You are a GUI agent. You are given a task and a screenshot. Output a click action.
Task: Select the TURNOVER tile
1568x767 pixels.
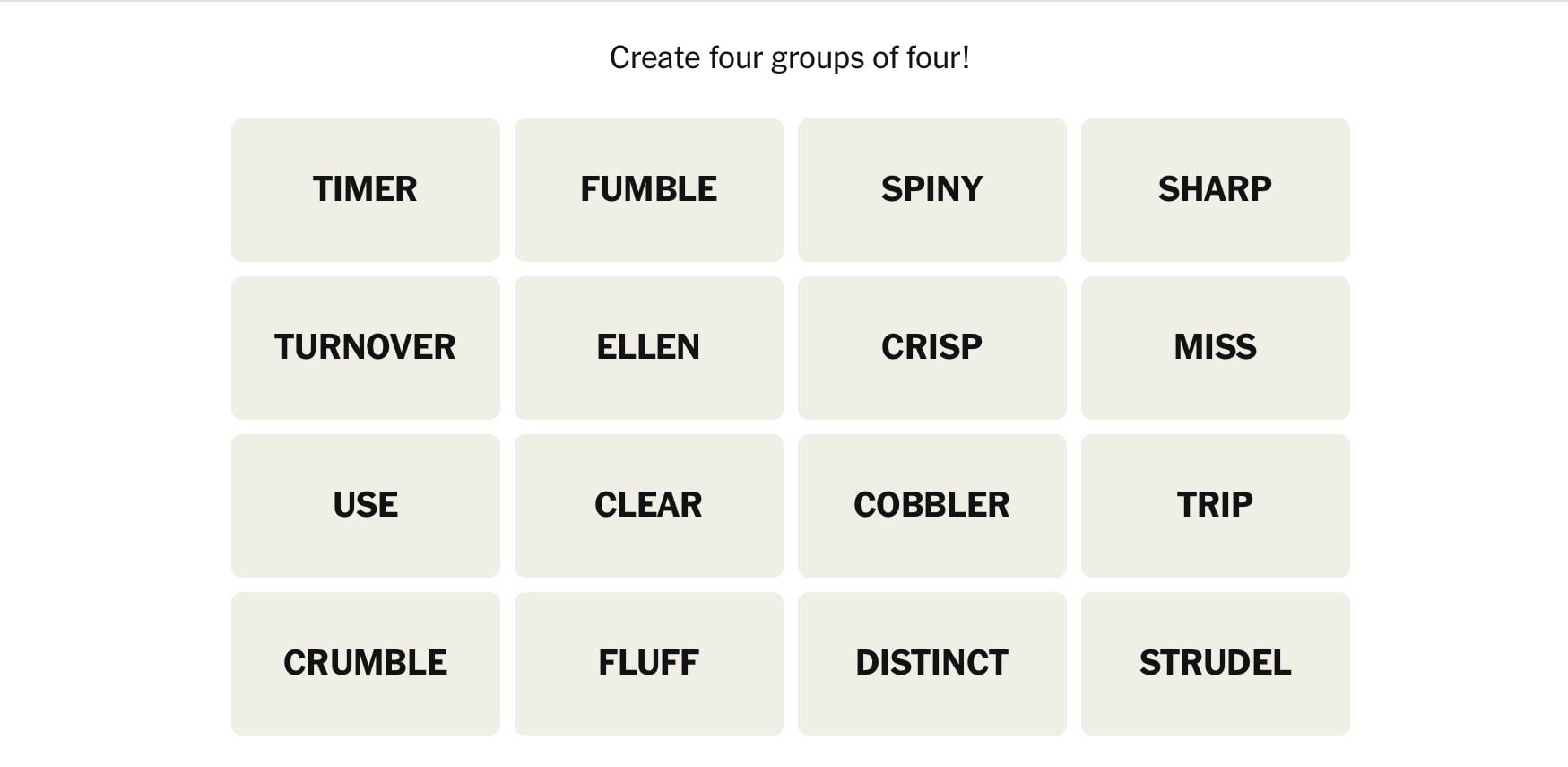(x=365, y=348)
